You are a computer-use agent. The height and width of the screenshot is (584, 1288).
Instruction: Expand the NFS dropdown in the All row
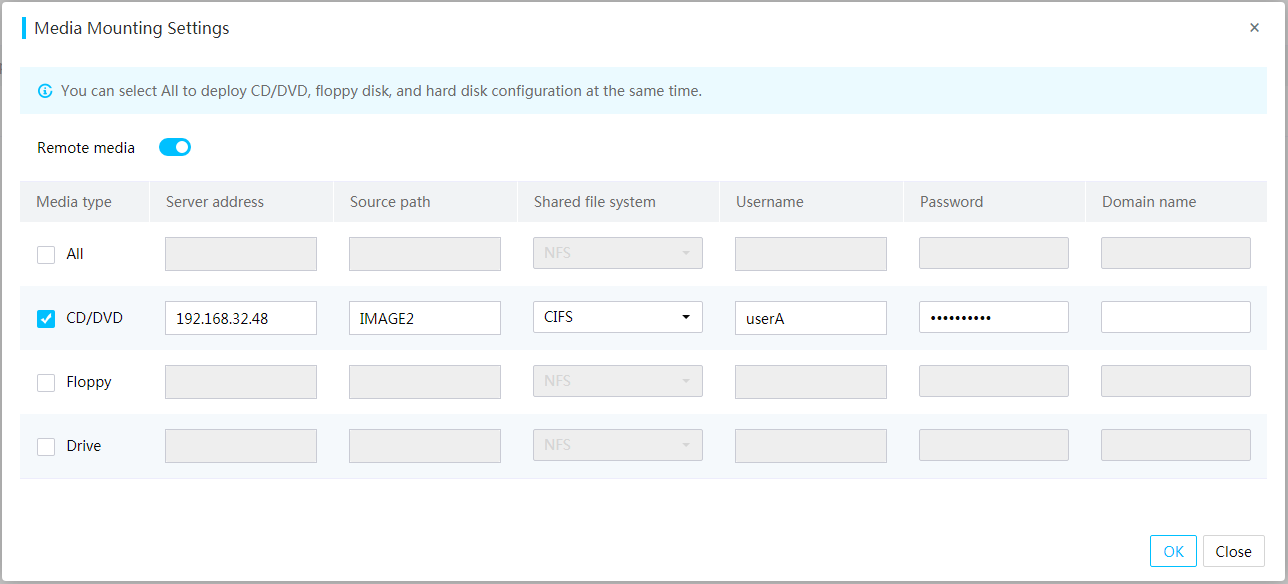point(618,253)
